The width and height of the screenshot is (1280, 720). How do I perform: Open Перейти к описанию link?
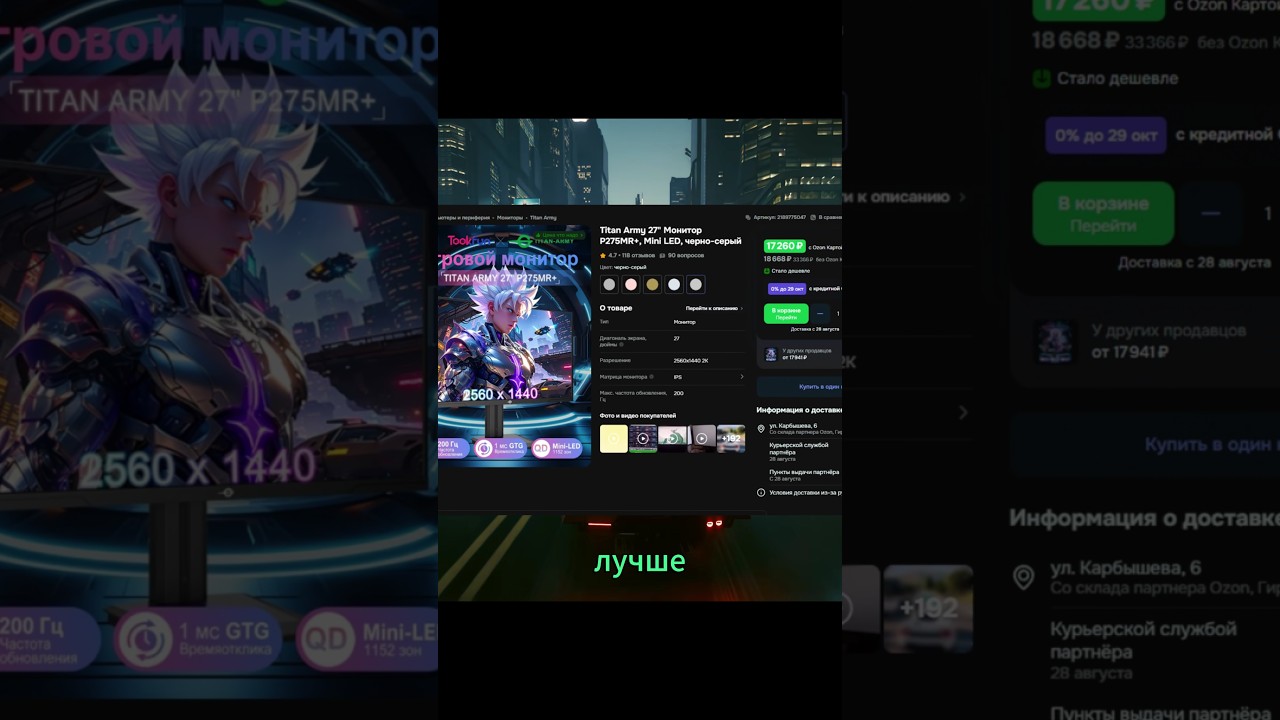712,308
